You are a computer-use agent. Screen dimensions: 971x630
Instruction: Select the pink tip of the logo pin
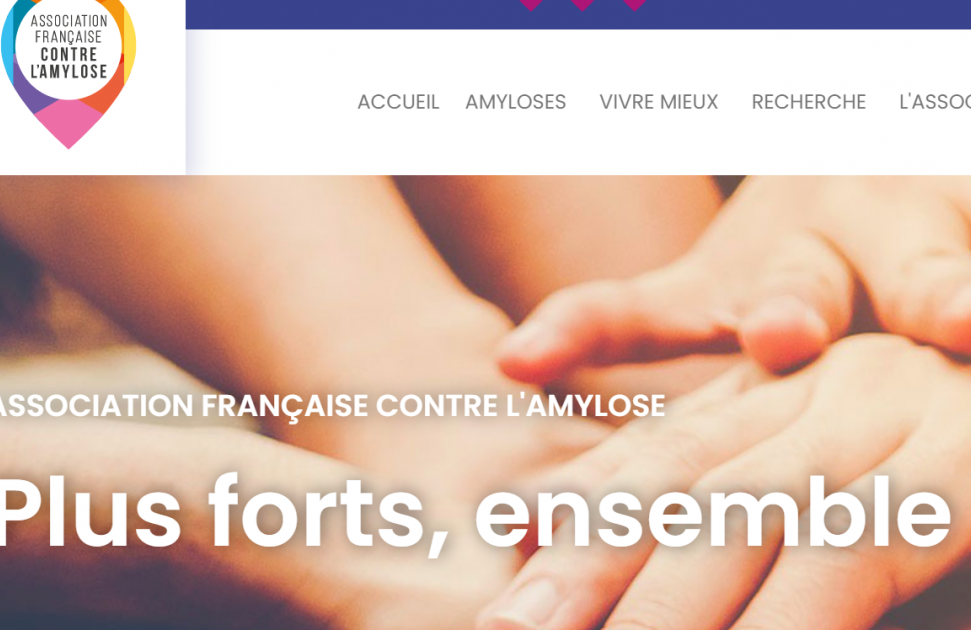69,124
